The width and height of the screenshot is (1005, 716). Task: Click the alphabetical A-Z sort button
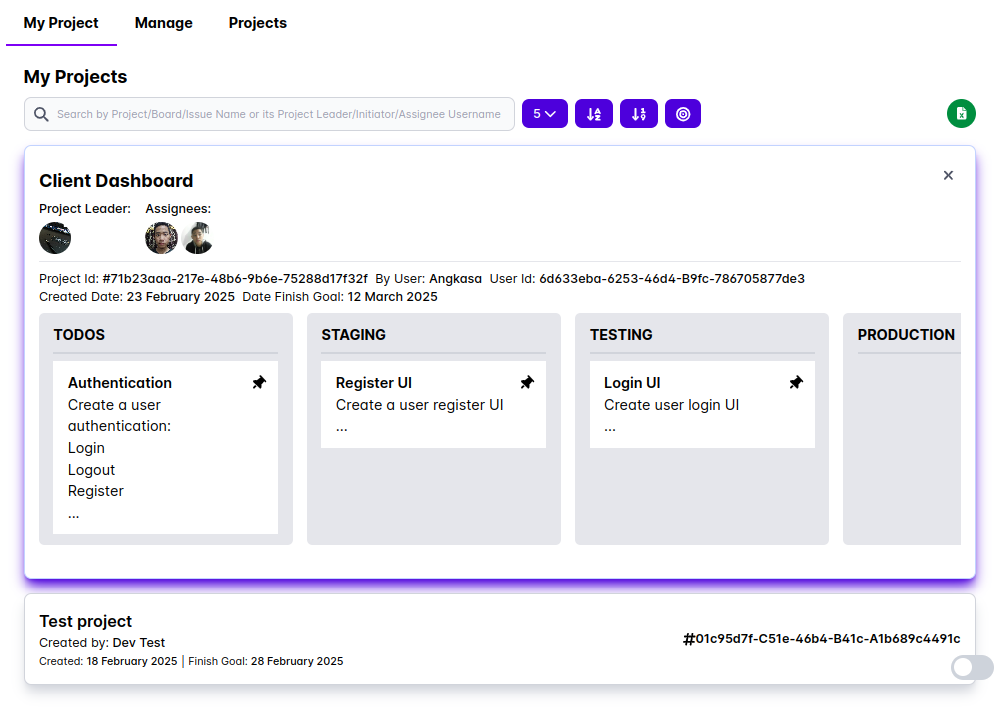coord(593,114)
